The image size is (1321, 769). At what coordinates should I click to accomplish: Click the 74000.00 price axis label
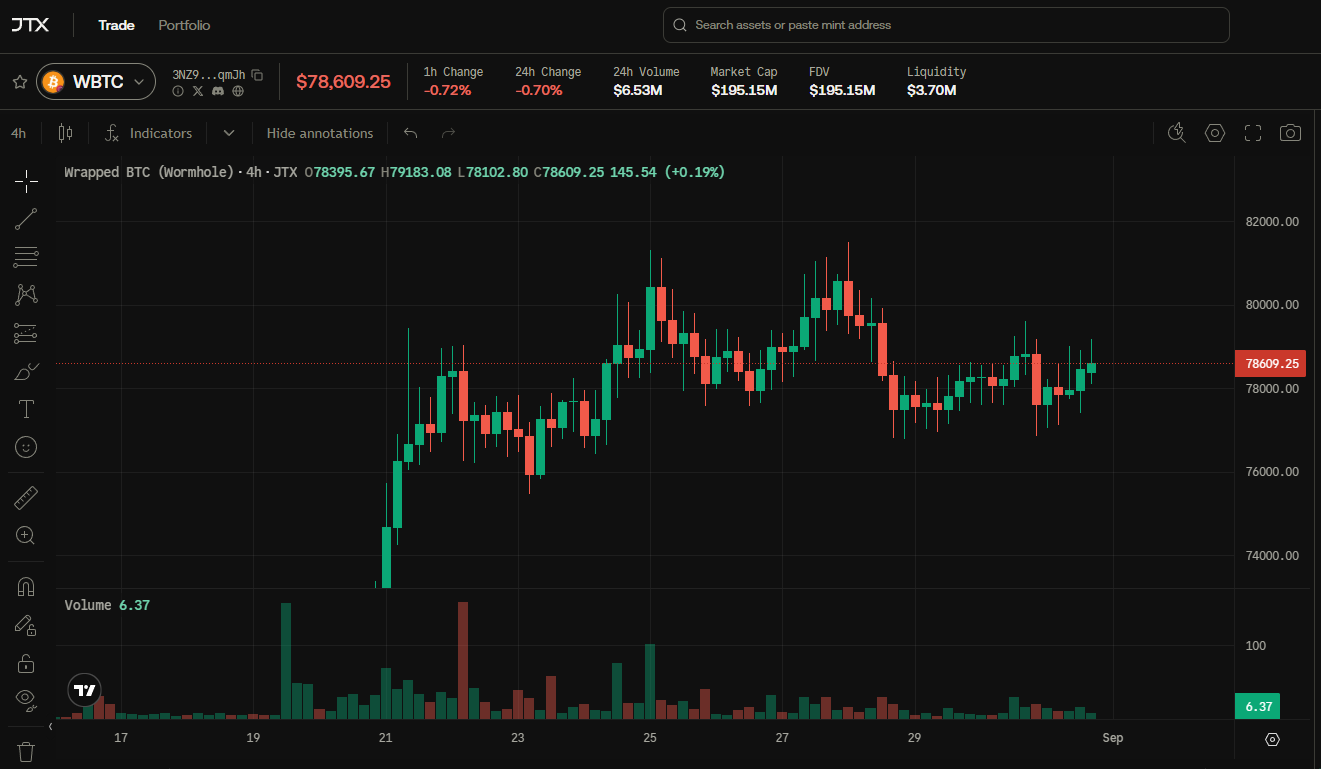[x=1270, y=556]
